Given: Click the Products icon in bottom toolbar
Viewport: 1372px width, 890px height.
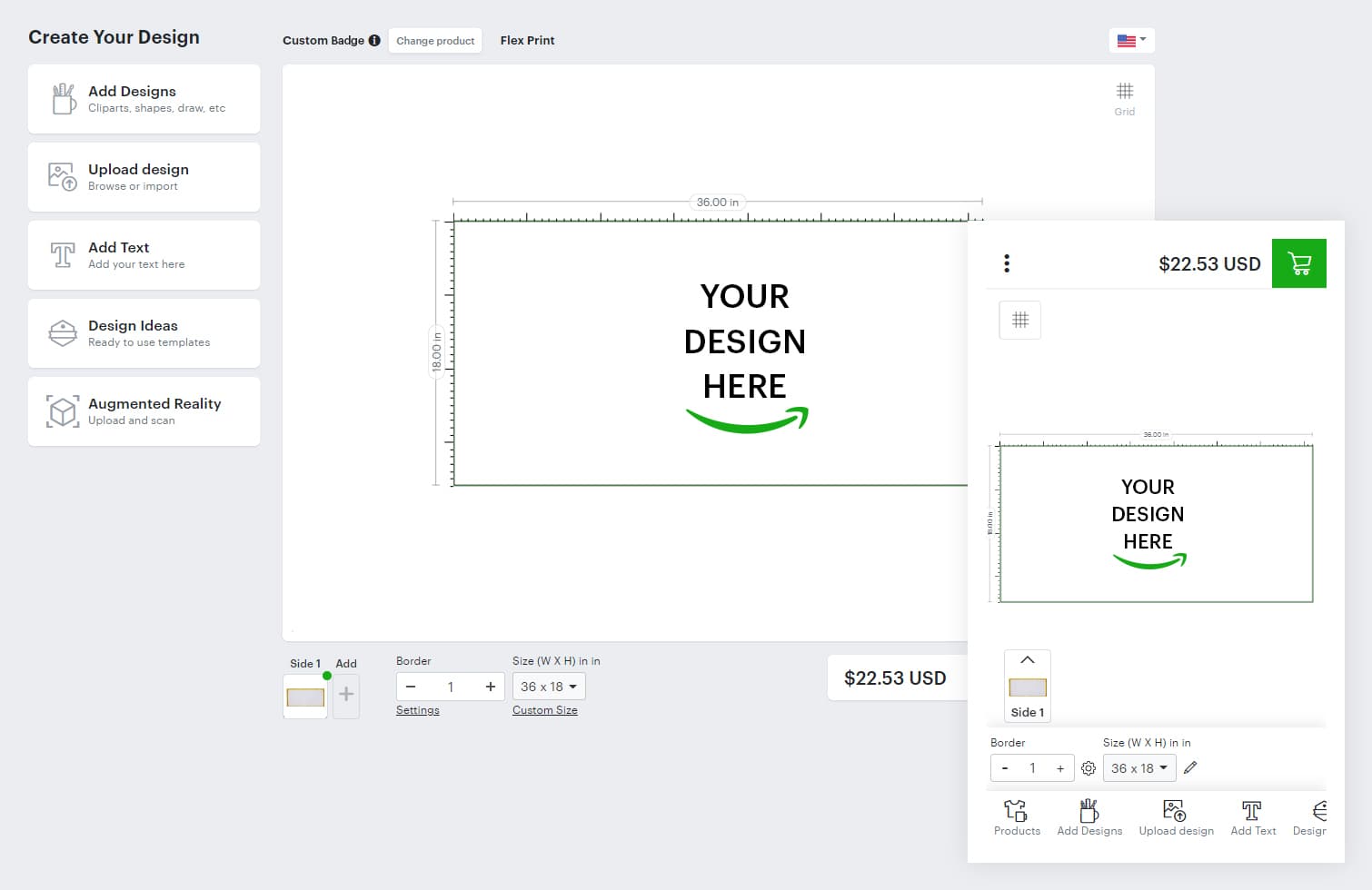Looking at the screenshot, I should (1016, 815).
